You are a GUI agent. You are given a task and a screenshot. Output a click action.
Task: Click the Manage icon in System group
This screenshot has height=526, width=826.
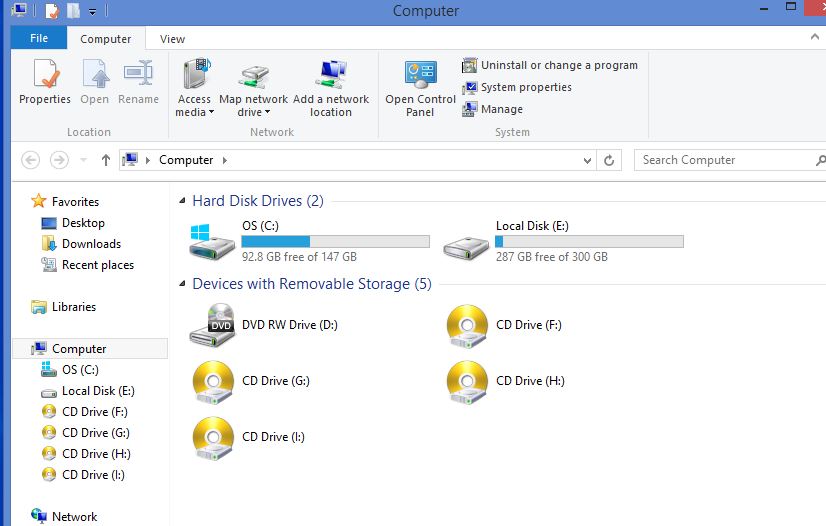[x=470, y=109]
